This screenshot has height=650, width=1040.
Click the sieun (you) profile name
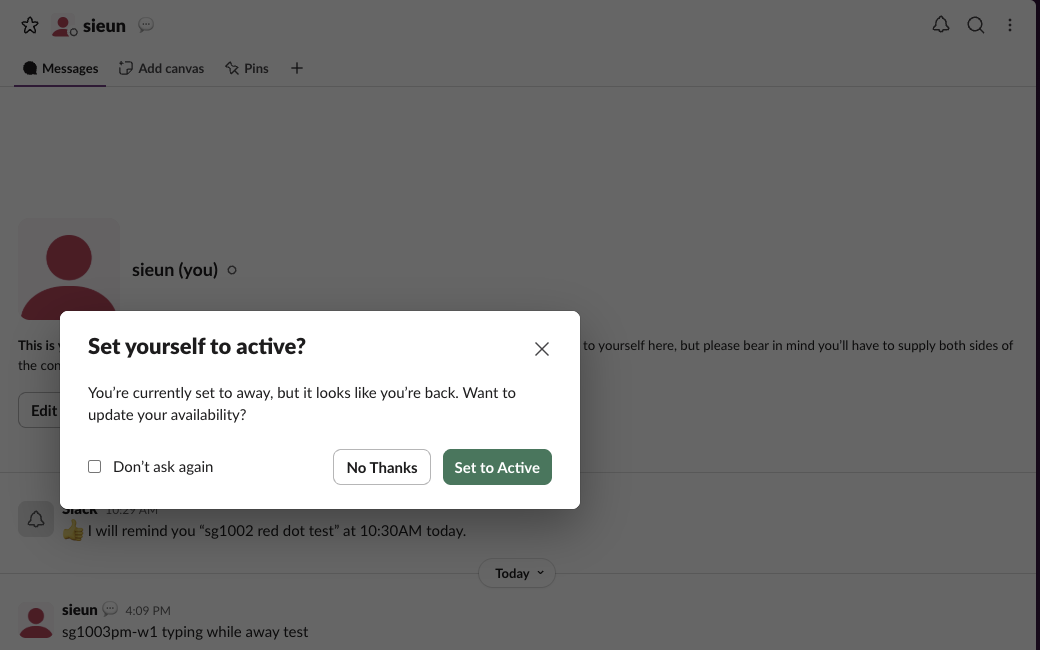click(x=175, y=270)
